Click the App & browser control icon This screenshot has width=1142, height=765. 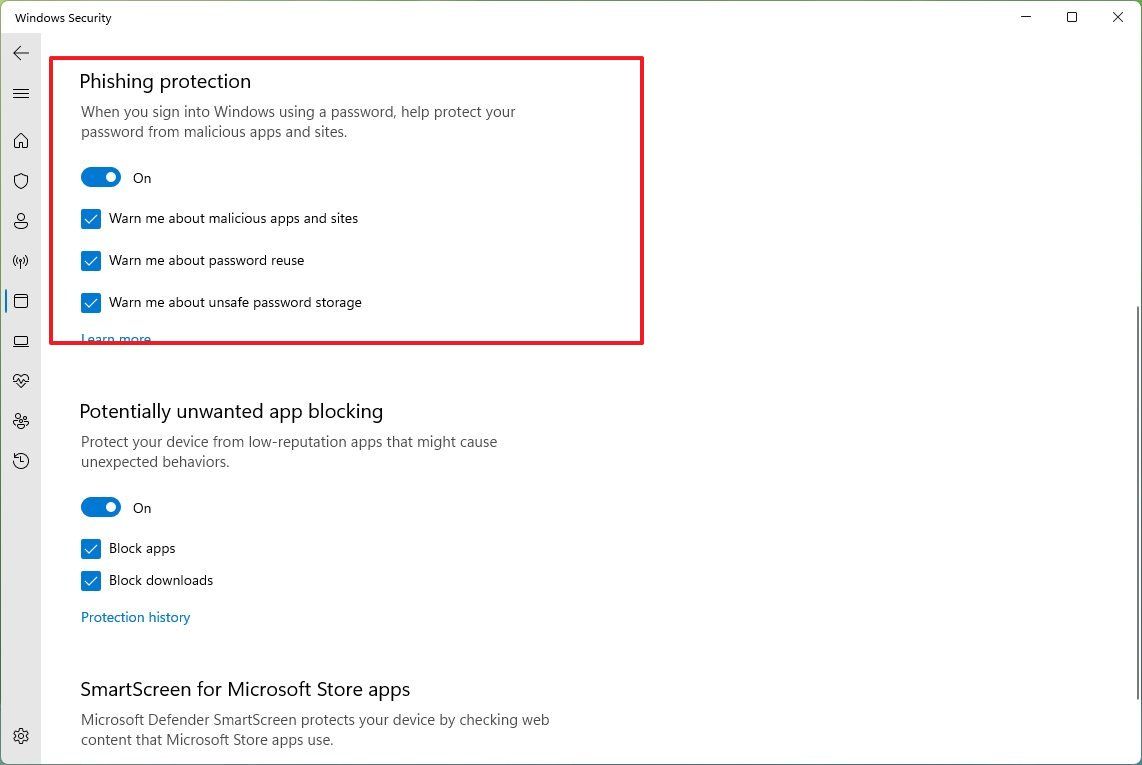click(x=21, y=301)
